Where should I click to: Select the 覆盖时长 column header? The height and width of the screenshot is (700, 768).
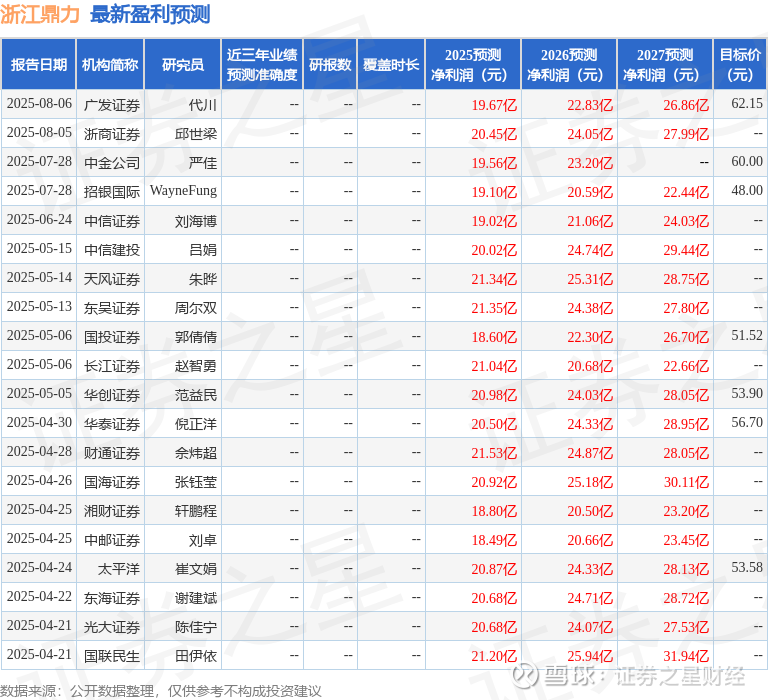click(391, 65)
